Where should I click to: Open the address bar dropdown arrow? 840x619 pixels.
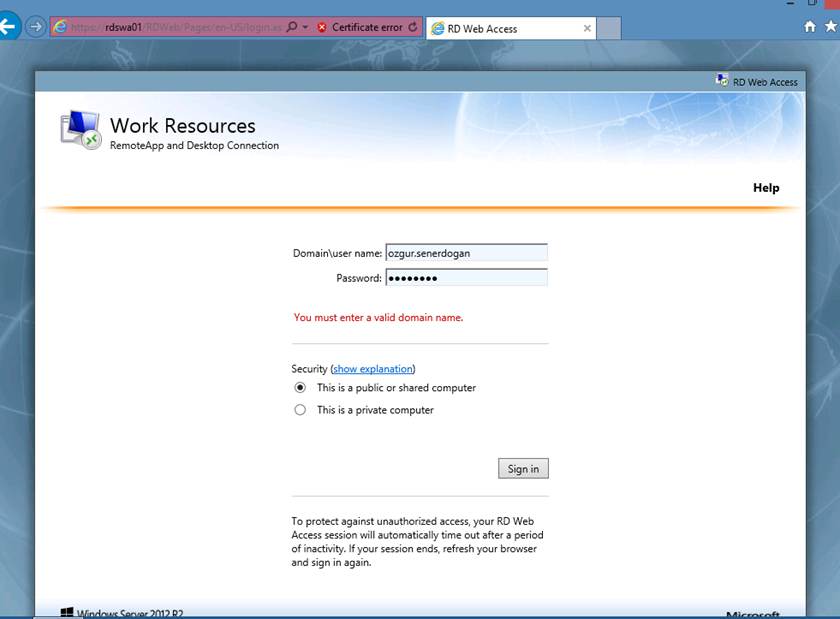pyautogui.click(x=305, y=27)
